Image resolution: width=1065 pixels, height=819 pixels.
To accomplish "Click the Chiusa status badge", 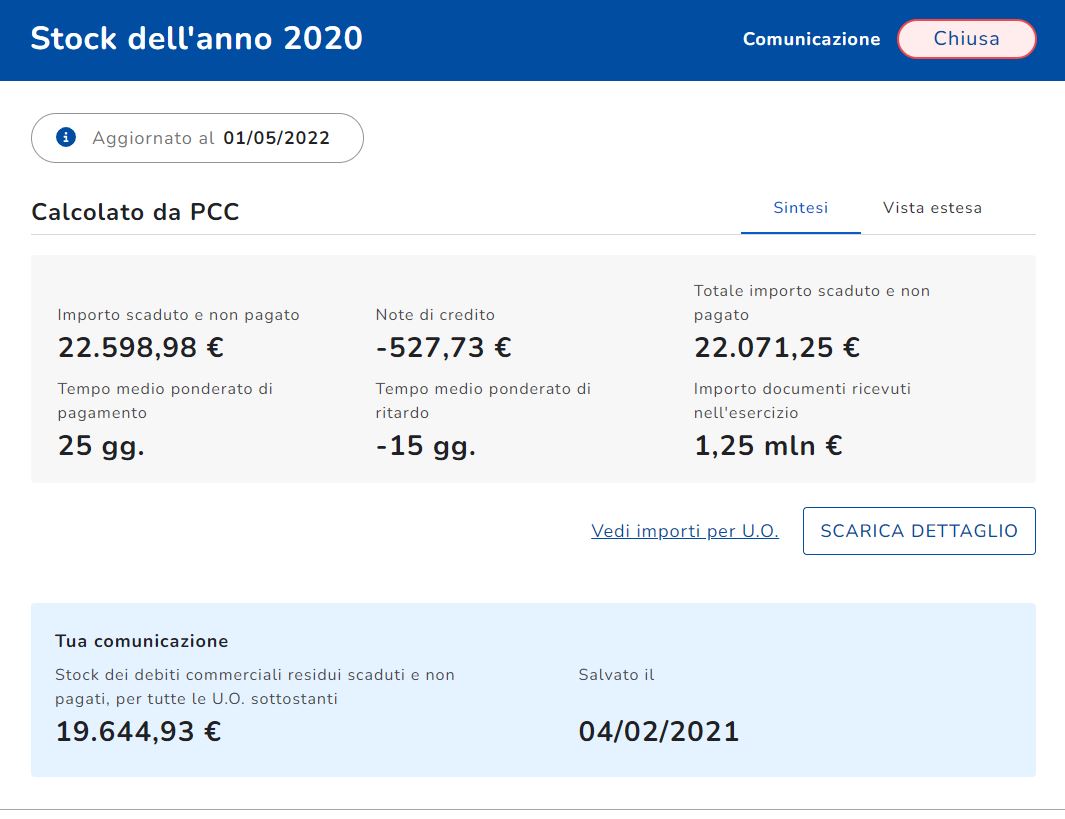I will [x=966, y=39].
